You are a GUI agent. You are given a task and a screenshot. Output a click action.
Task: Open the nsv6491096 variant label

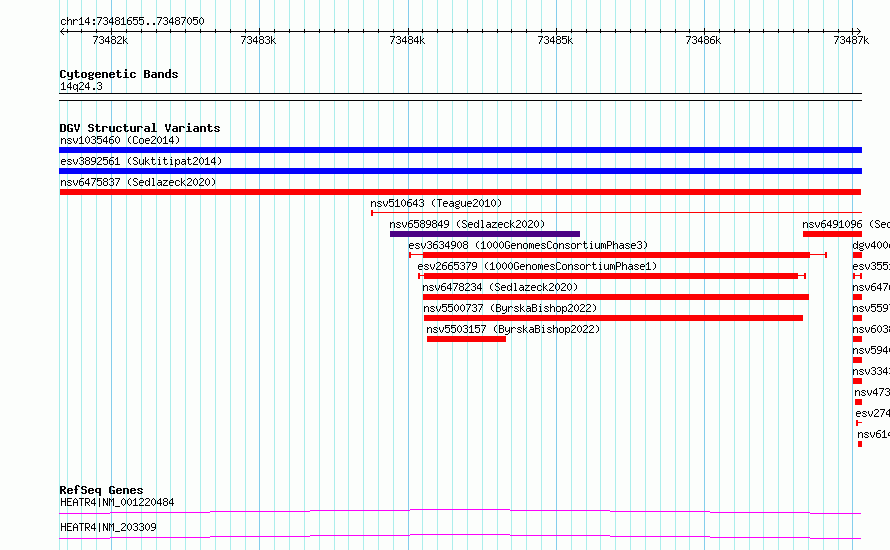coord(846,224)
